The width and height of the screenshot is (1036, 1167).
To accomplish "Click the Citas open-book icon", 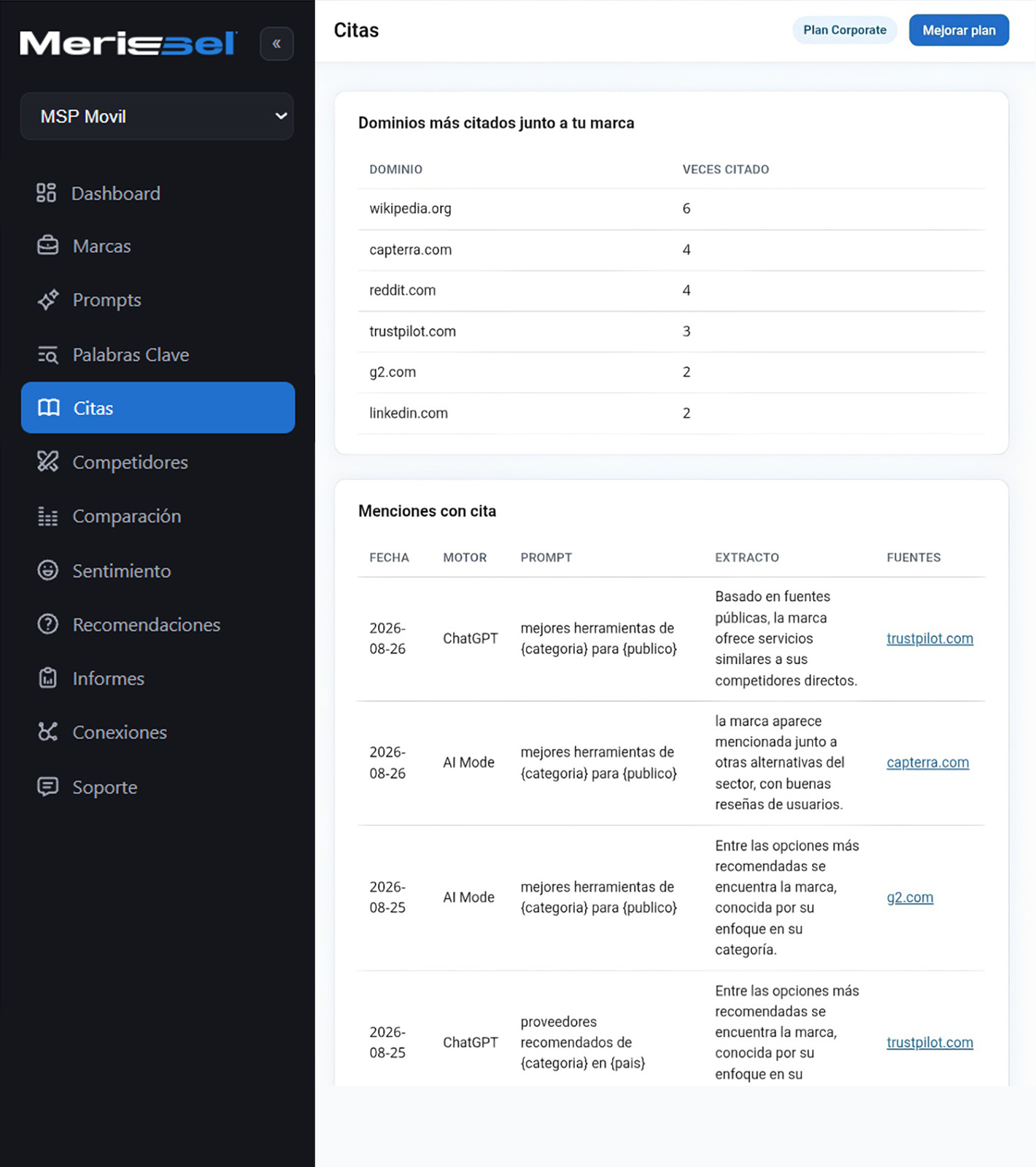I will (x=49, y=408).
